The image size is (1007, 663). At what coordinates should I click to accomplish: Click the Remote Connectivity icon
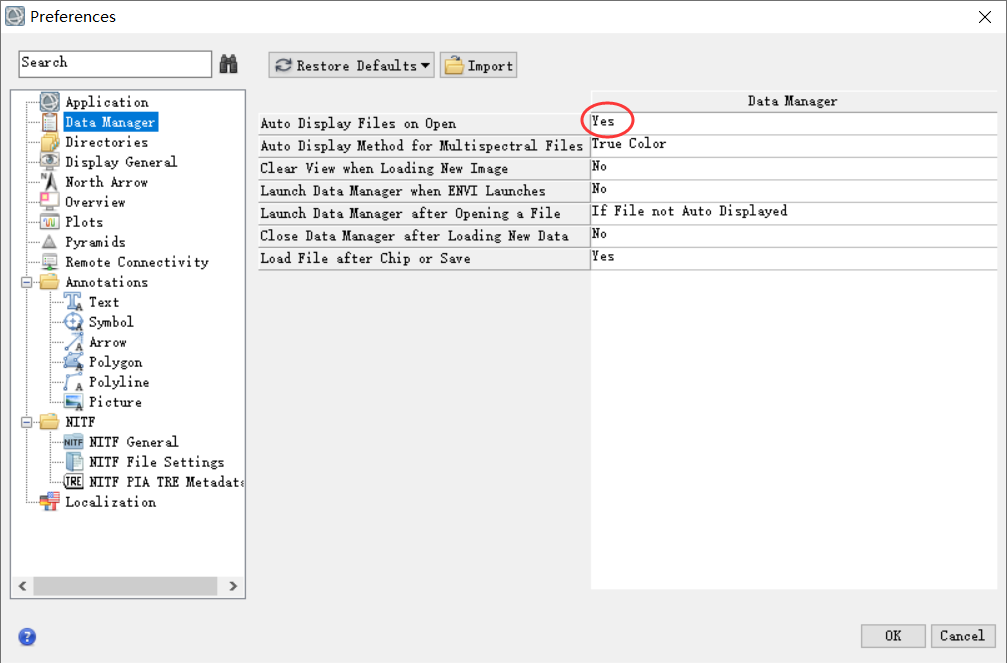[49, 262]
